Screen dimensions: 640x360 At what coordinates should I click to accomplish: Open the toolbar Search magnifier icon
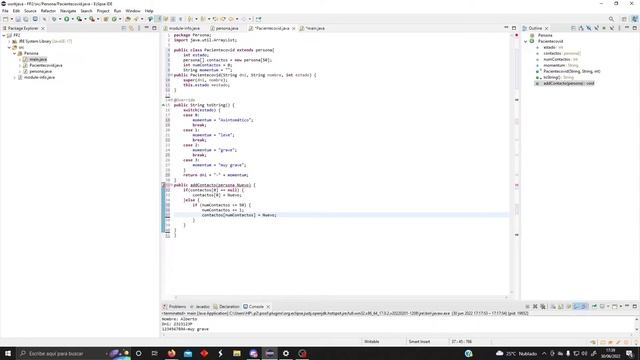(x=611, y=19)
